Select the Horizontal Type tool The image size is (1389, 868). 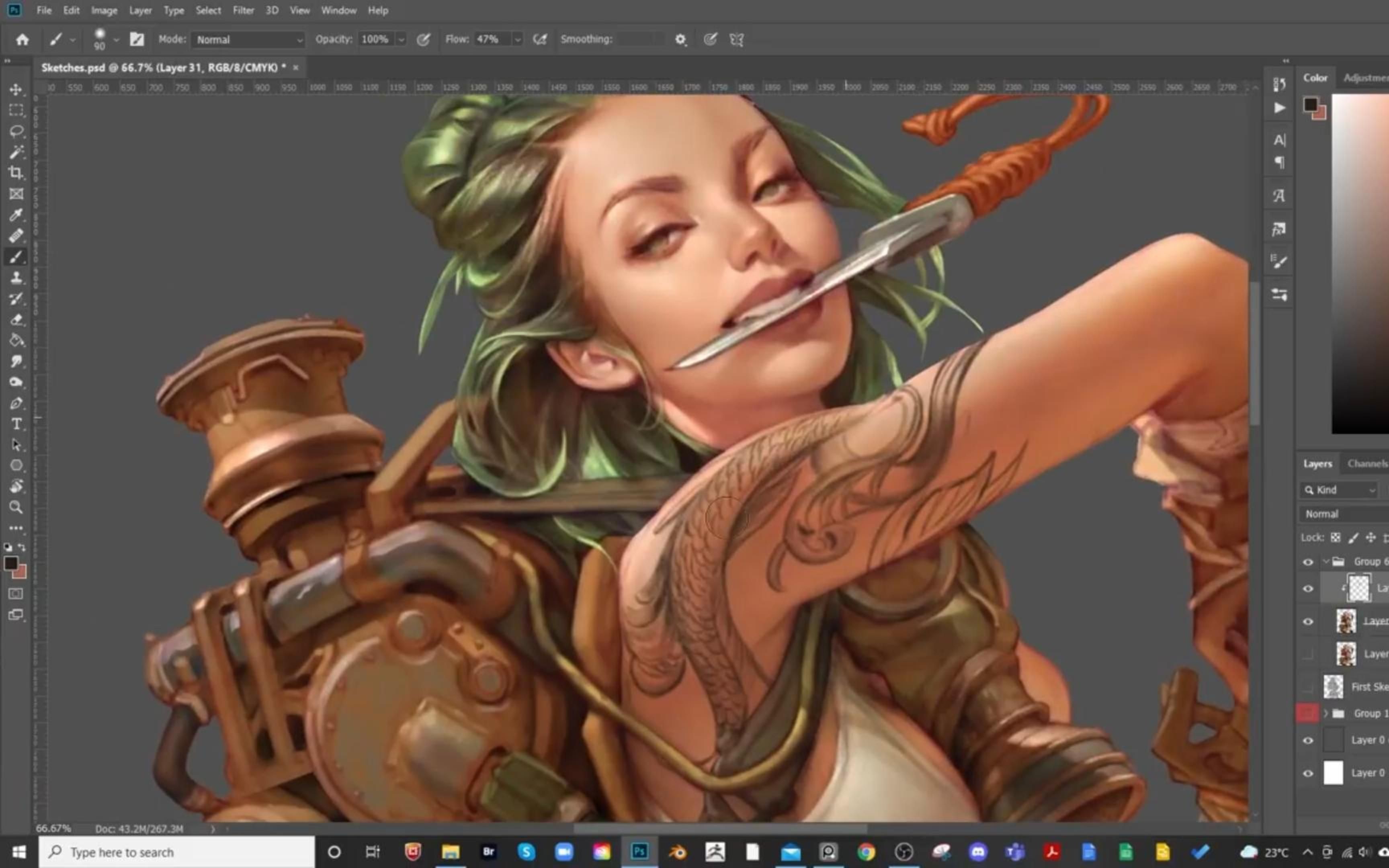(16, 424)
